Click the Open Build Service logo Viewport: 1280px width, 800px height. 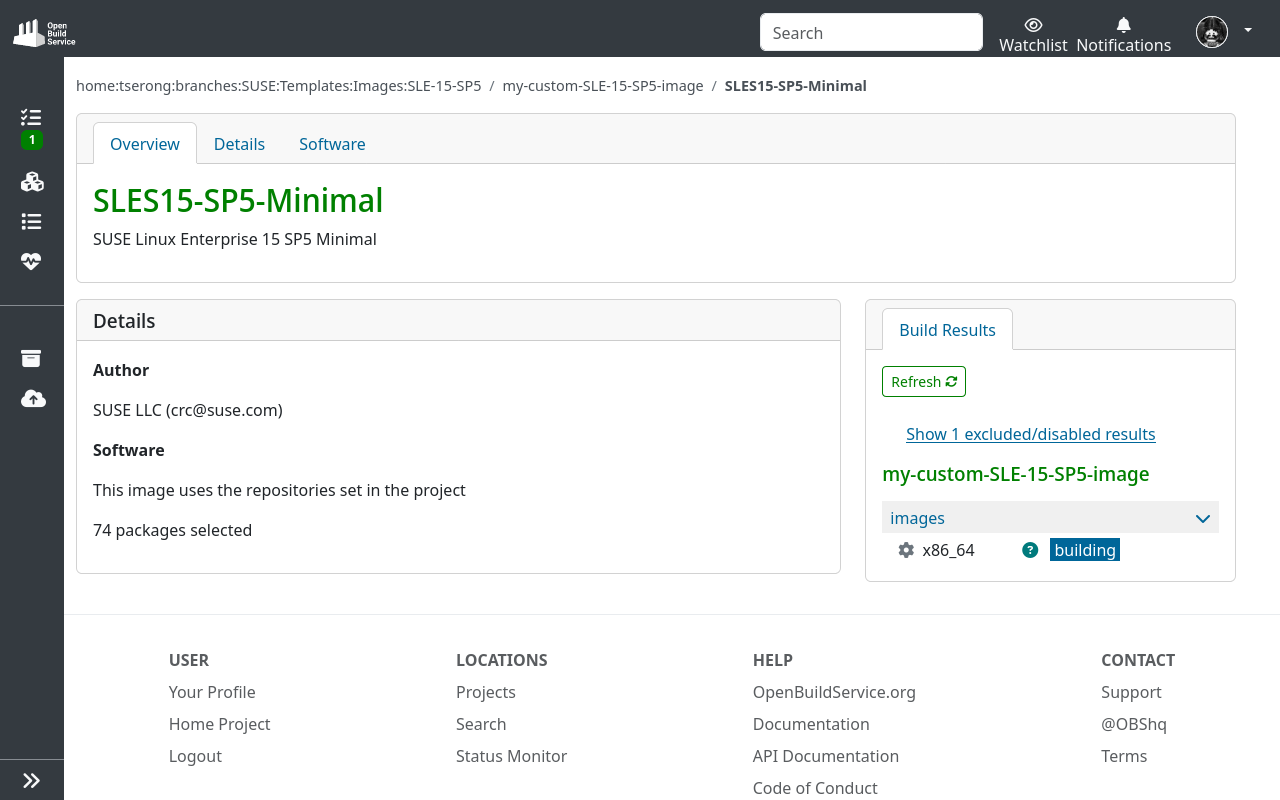coord(42,31)
